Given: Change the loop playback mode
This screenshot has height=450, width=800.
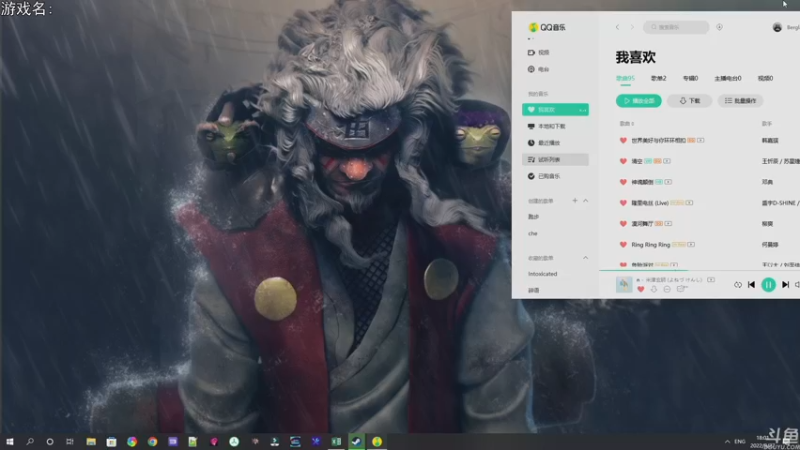Looking at the screenshot, I should click(738, 285).
